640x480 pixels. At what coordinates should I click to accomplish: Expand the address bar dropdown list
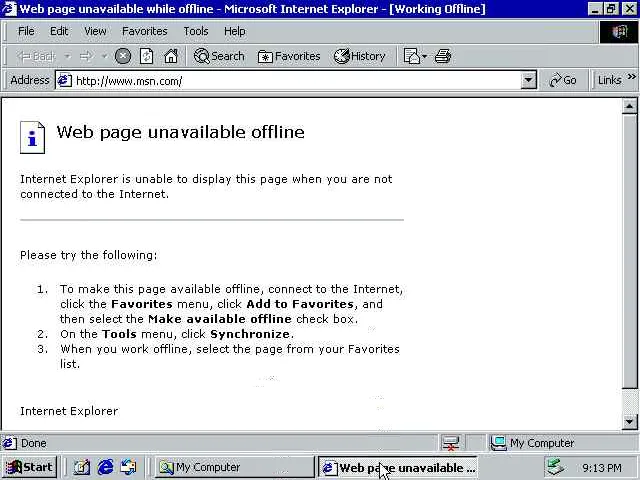528,80
